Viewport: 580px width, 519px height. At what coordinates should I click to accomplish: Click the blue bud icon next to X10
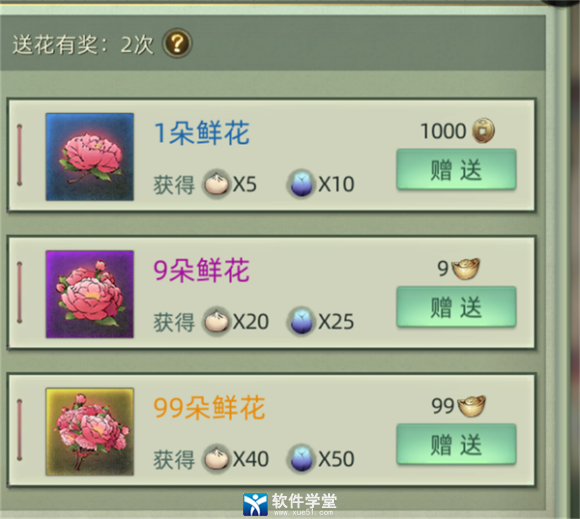301,183
